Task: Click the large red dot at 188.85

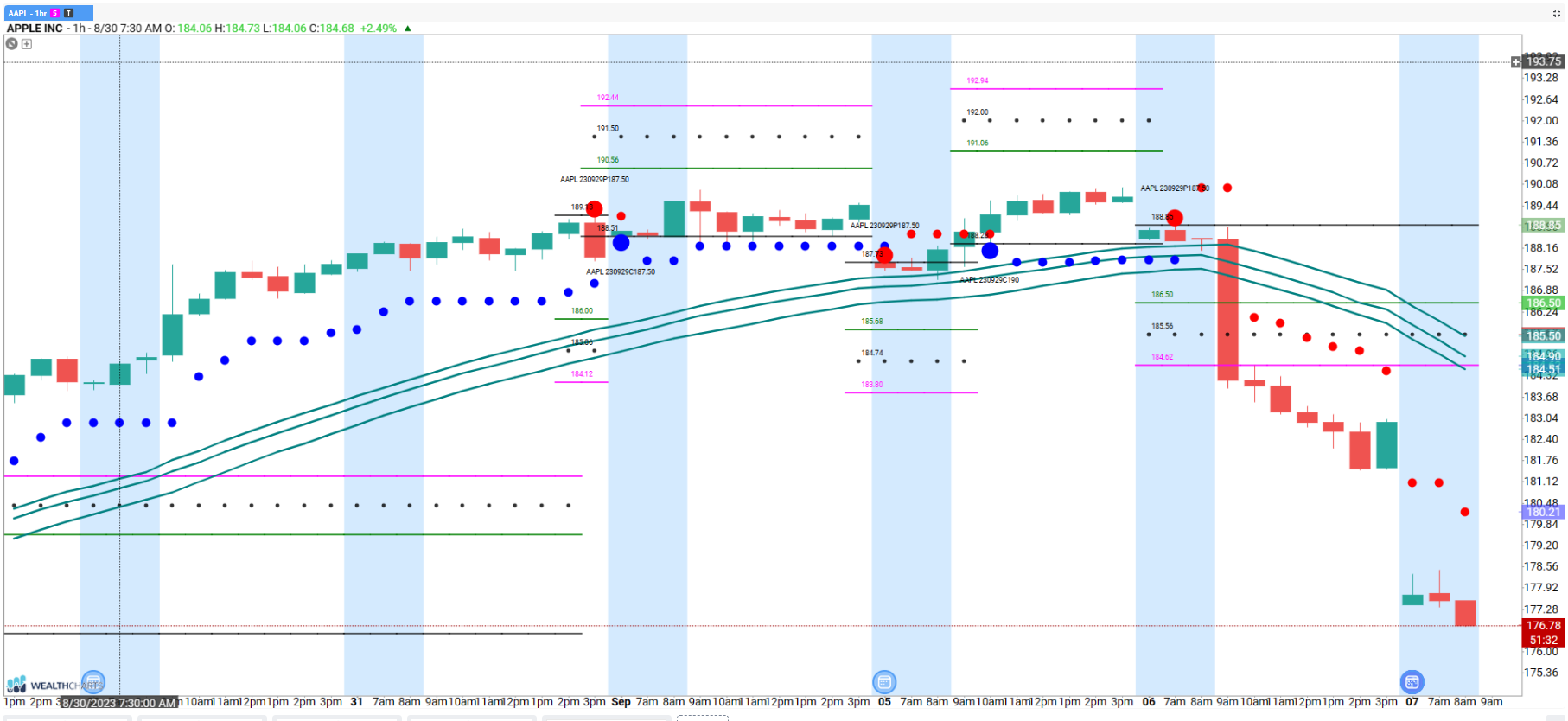Action: point(1174,218)
